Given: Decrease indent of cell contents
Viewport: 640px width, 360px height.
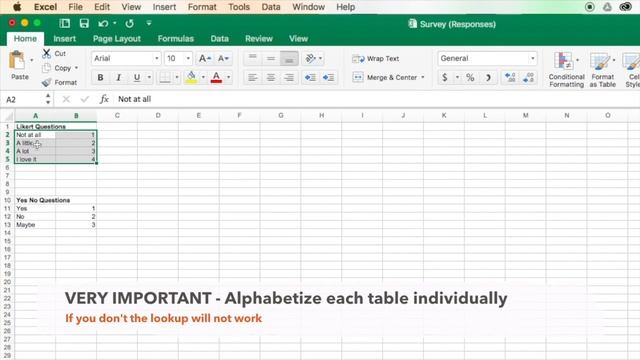Looking at the screenshot, I should coord(310,78).
